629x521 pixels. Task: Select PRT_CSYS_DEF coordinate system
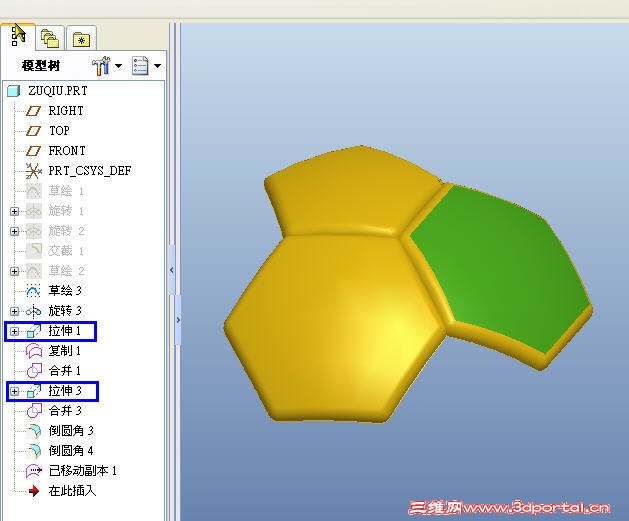tap(90, 171)
